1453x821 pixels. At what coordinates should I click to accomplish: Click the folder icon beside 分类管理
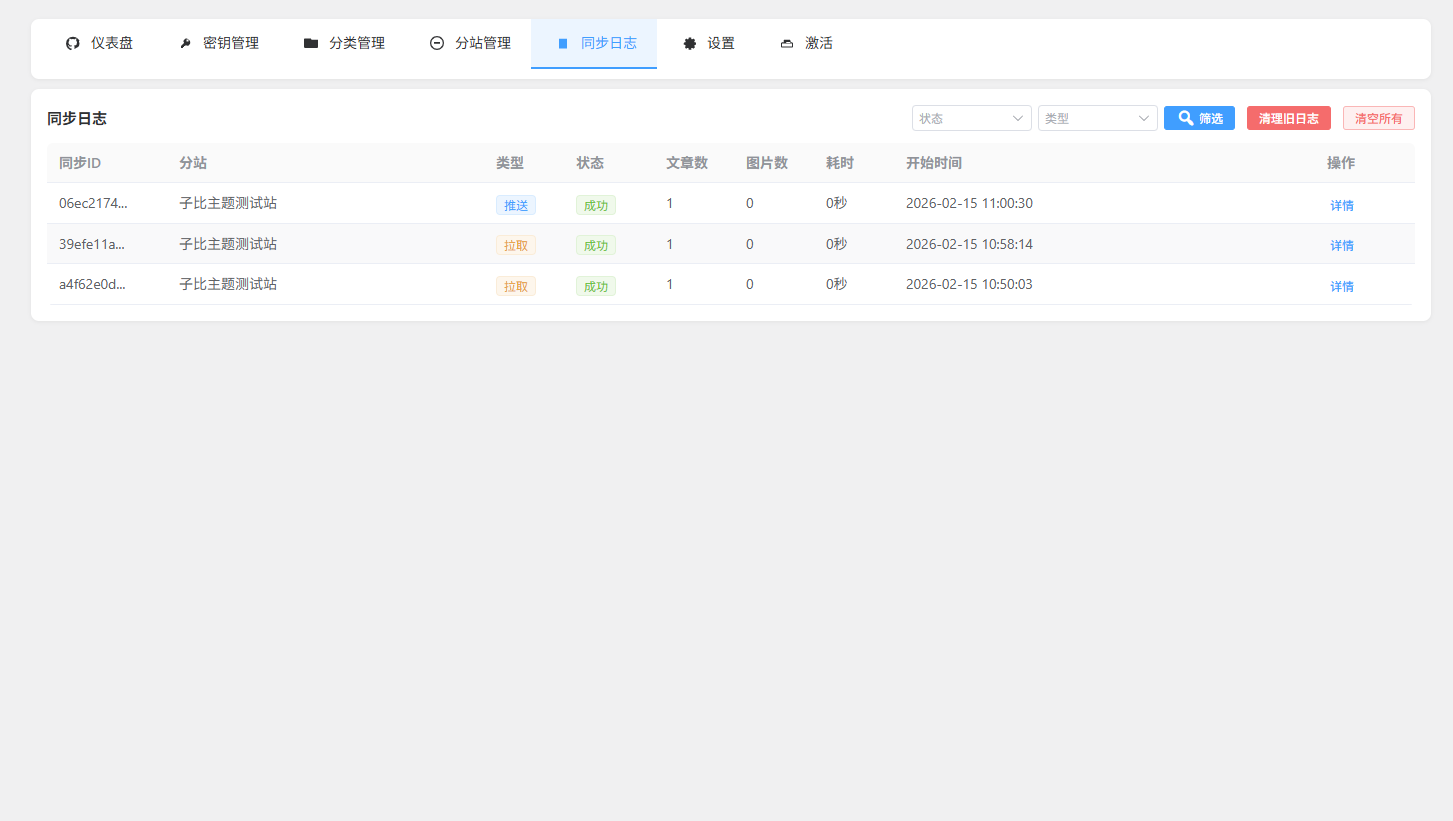click(x=311, y=44)
